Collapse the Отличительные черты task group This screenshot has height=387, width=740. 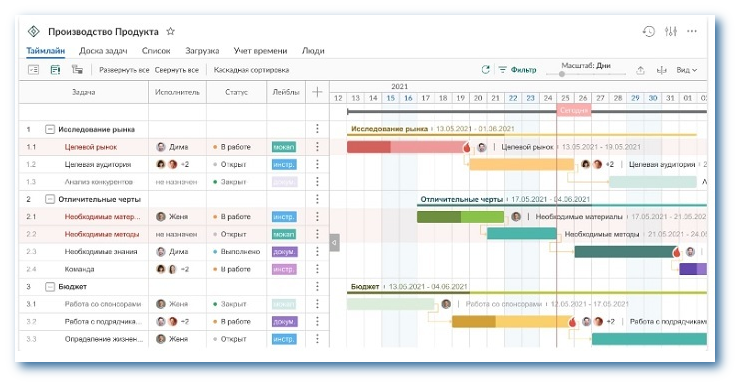50,199
